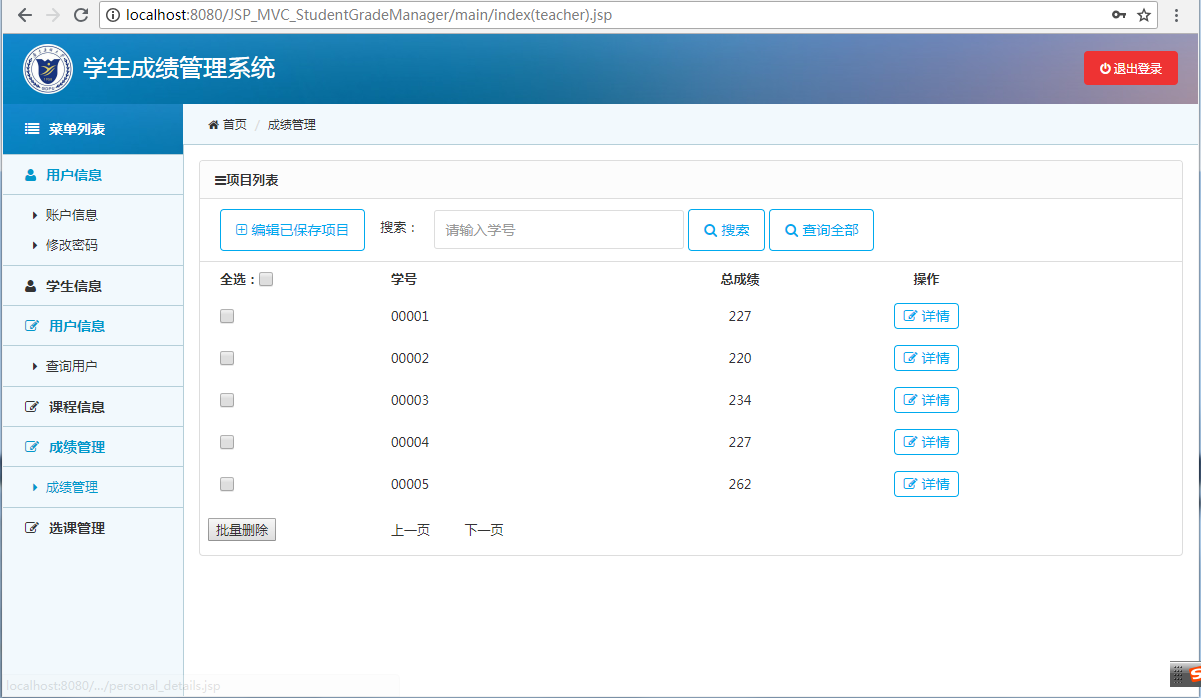Click 详情 for student 00004
1201x698 pixels.
tap(926, 442)
